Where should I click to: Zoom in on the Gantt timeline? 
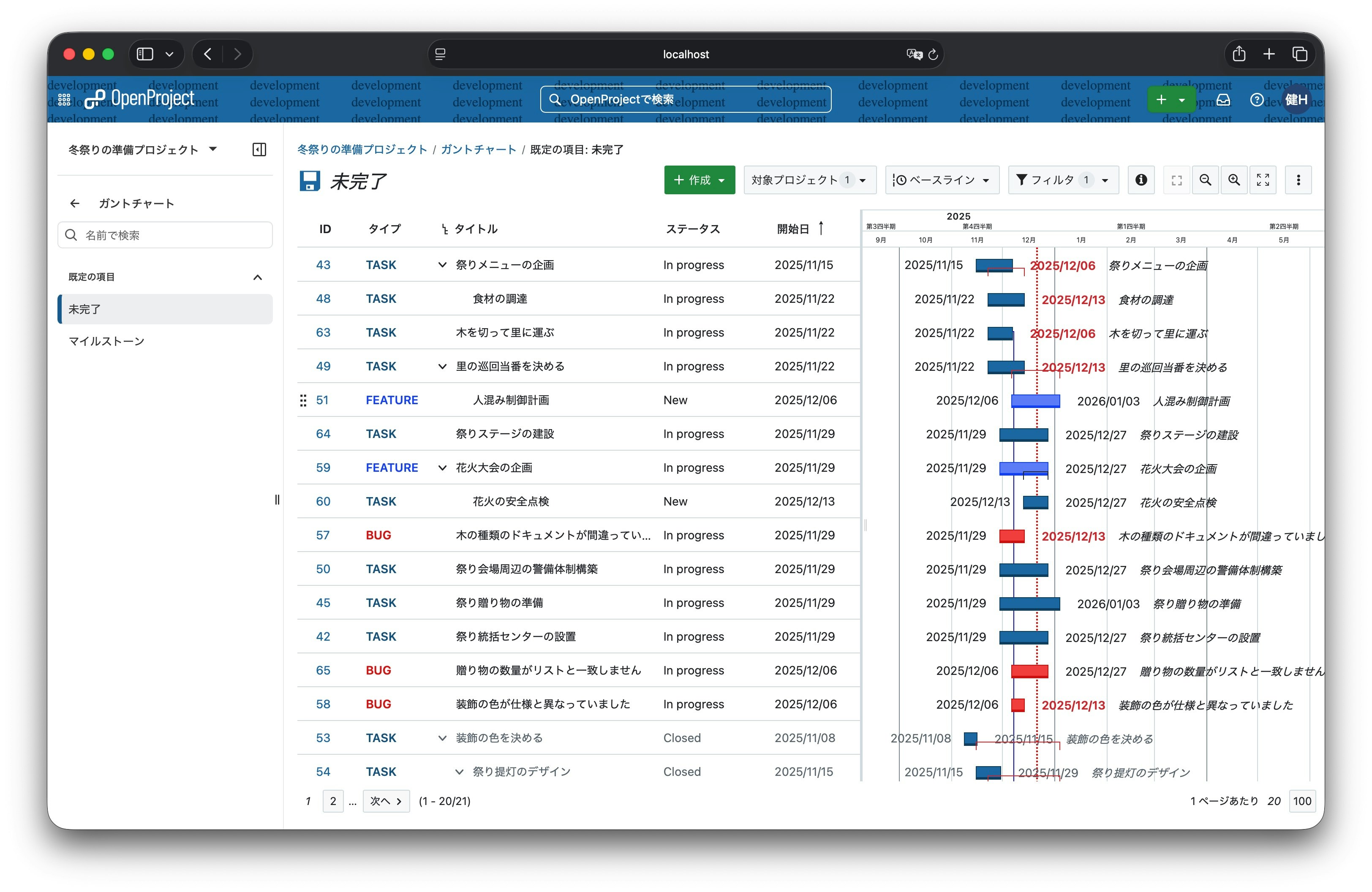(1234, 180)
